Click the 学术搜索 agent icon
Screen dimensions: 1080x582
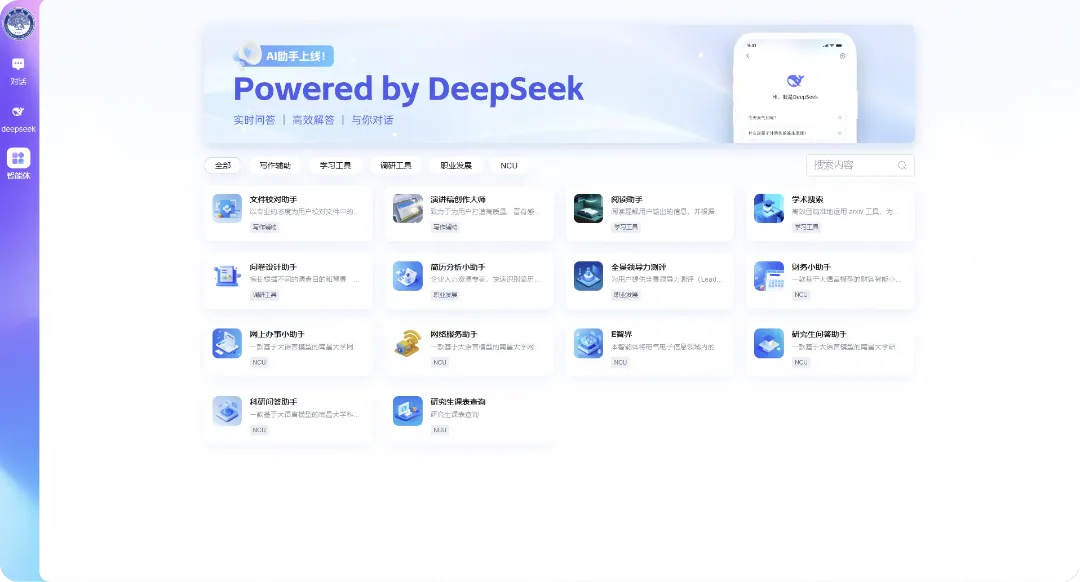[769, 209]
